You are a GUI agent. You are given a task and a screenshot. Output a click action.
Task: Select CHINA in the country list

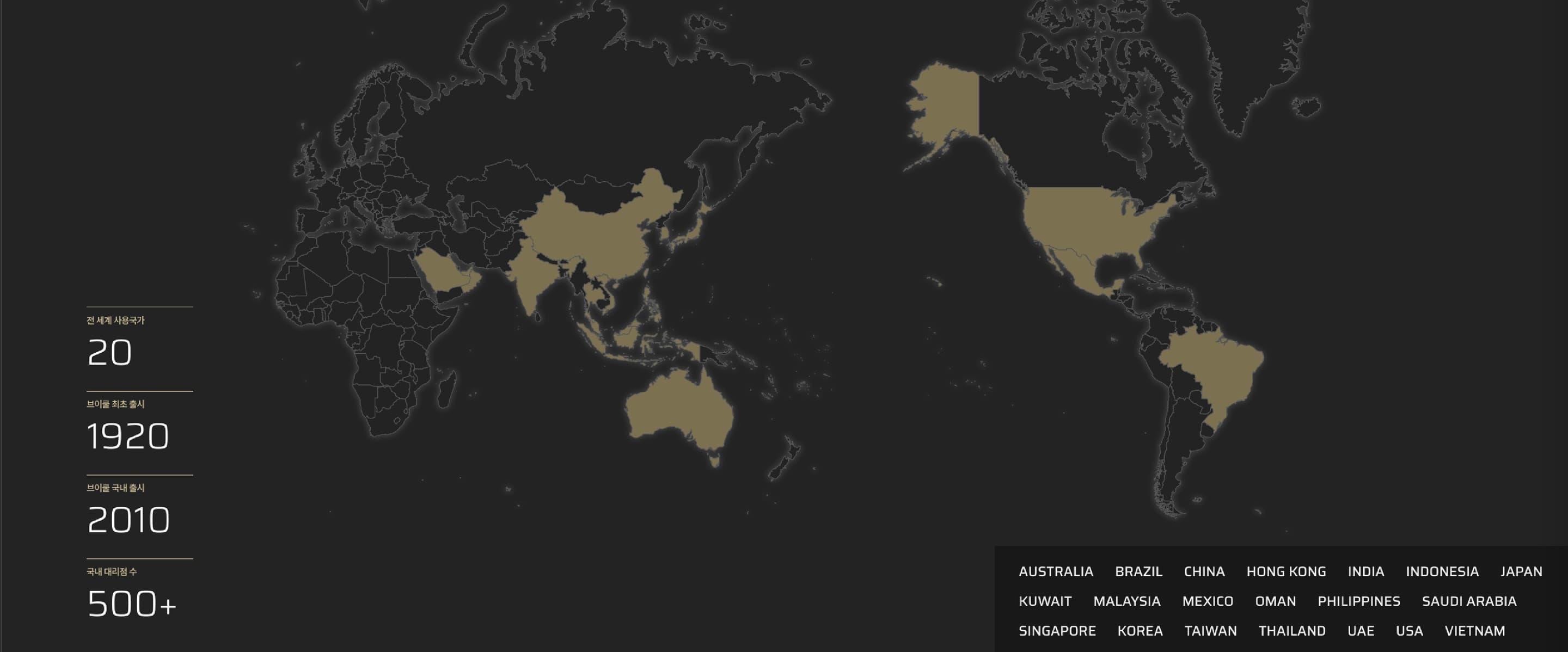1204,571
